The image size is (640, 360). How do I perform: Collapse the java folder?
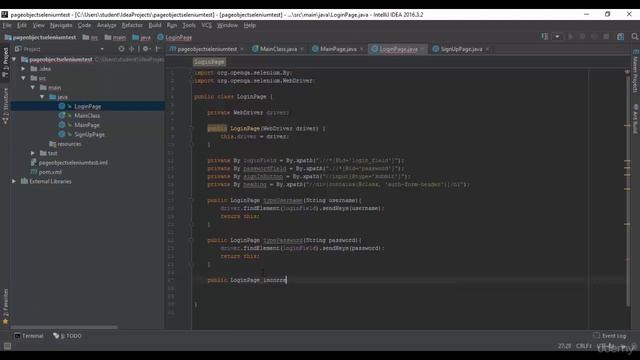[42, 97]
